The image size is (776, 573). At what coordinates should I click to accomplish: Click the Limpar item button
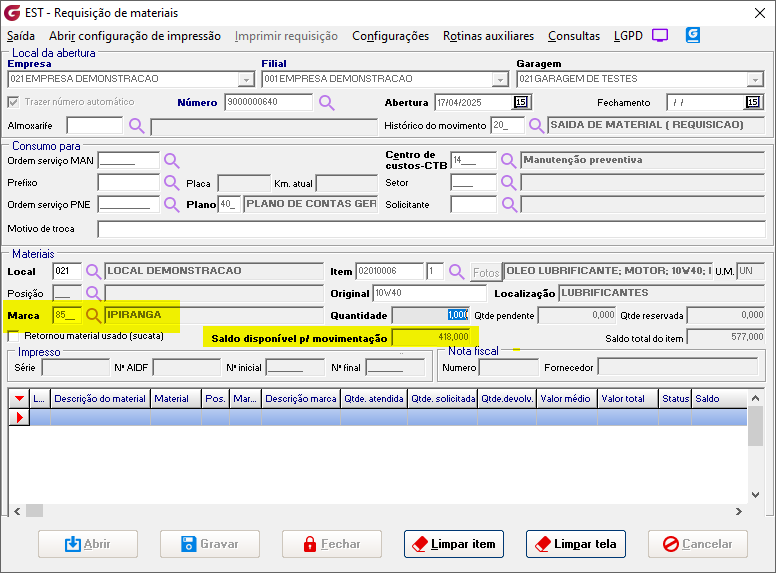454,544
